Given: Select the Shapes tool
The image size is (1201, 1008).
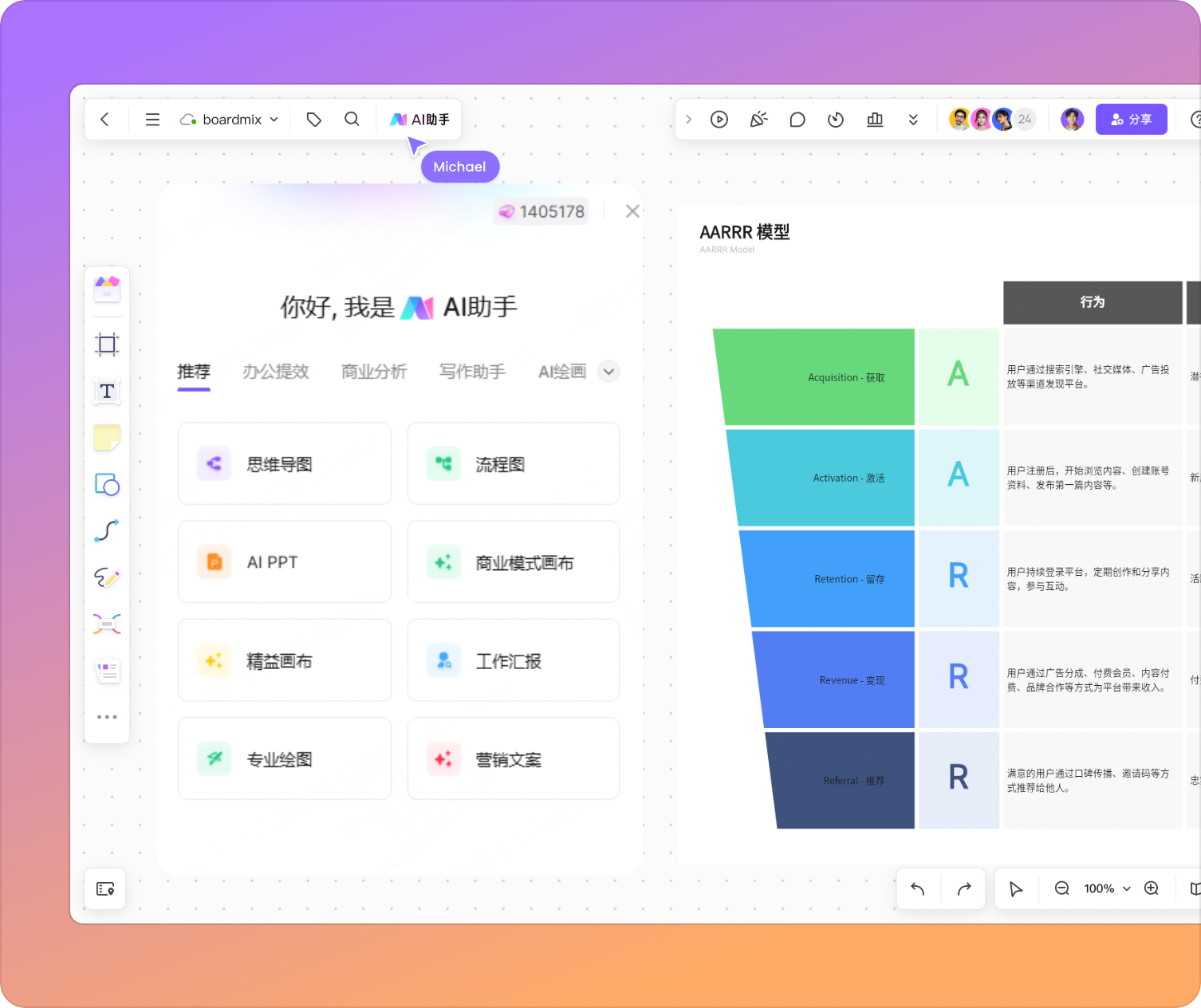Looking at the screenshot, I should (107, 484).
